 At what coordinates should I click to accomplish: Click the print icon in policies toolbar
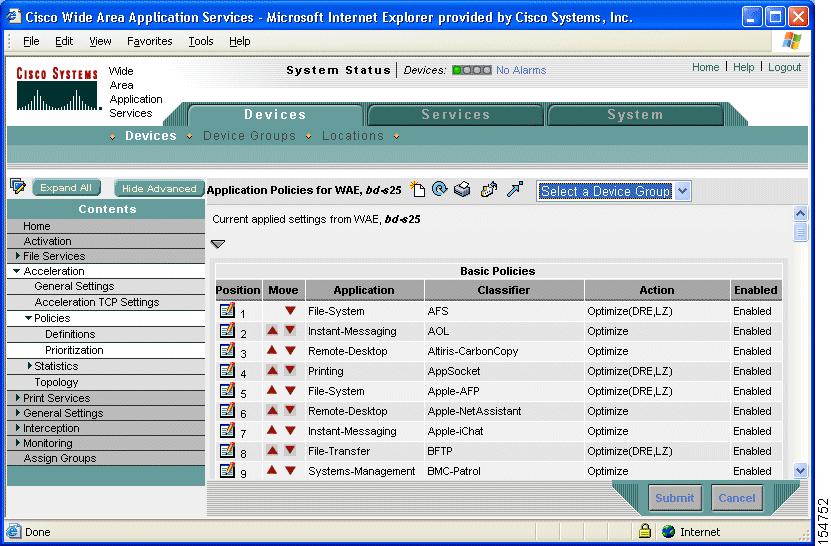click(x=462, y=189)
